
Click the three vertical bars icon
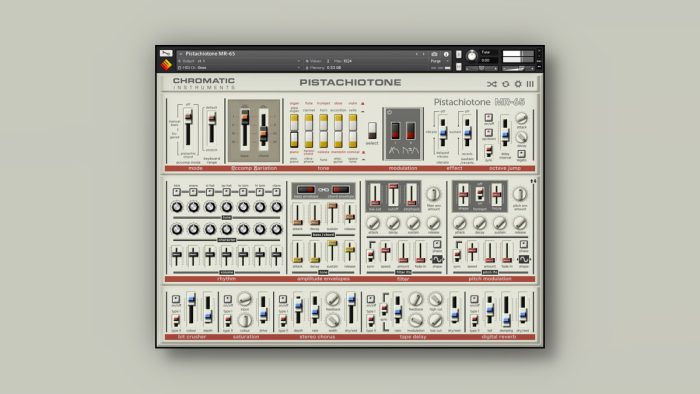click(530, 84)
